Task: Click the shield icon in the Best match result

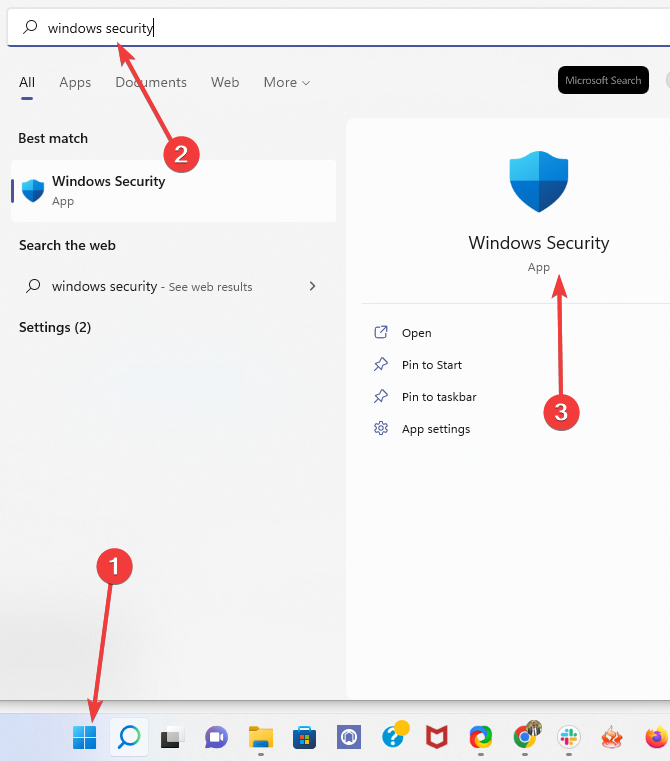Action: pos(33,190)
